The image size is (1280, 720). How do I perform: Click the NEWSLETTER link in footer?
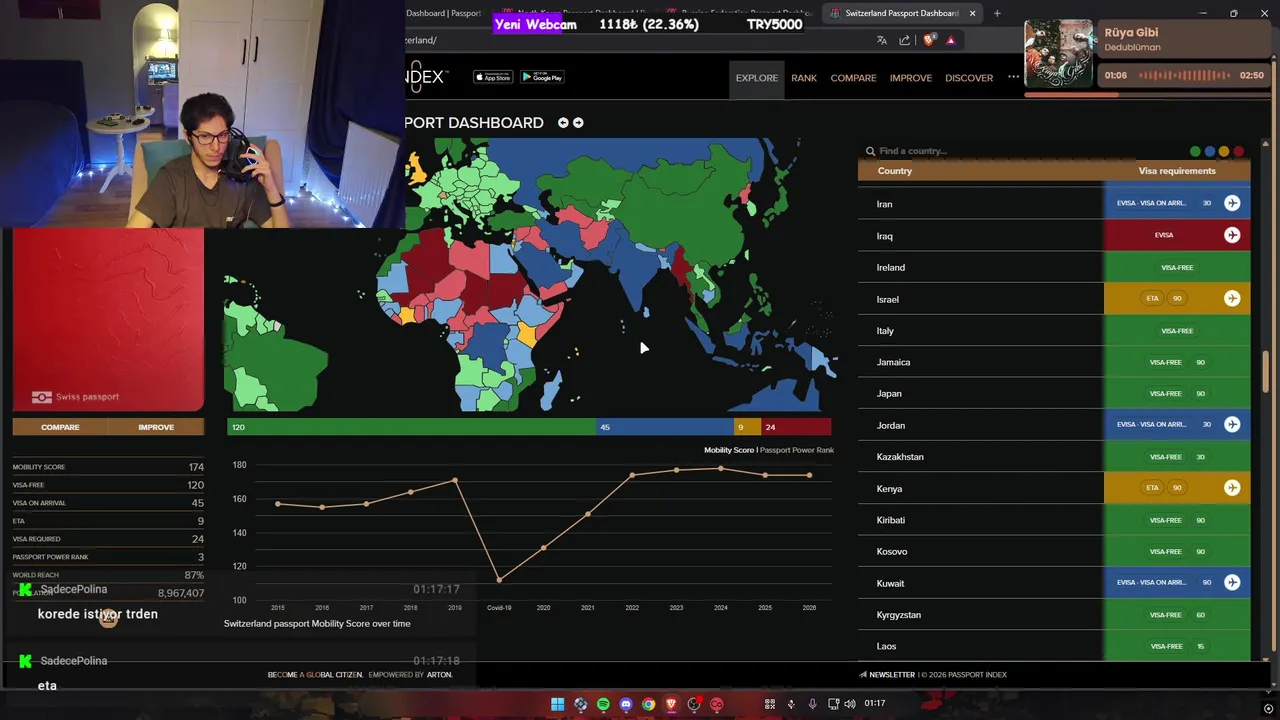click(x=886, y=675)
